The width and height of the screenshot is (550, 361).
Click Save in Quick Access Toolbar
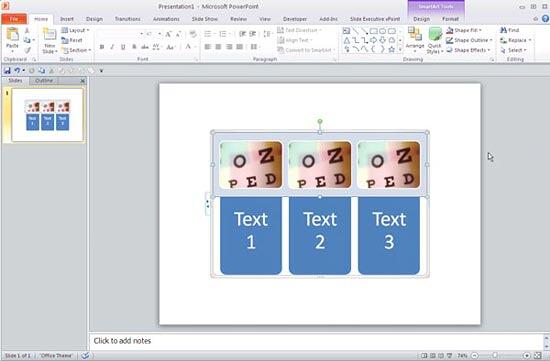[x=7, y=71]
